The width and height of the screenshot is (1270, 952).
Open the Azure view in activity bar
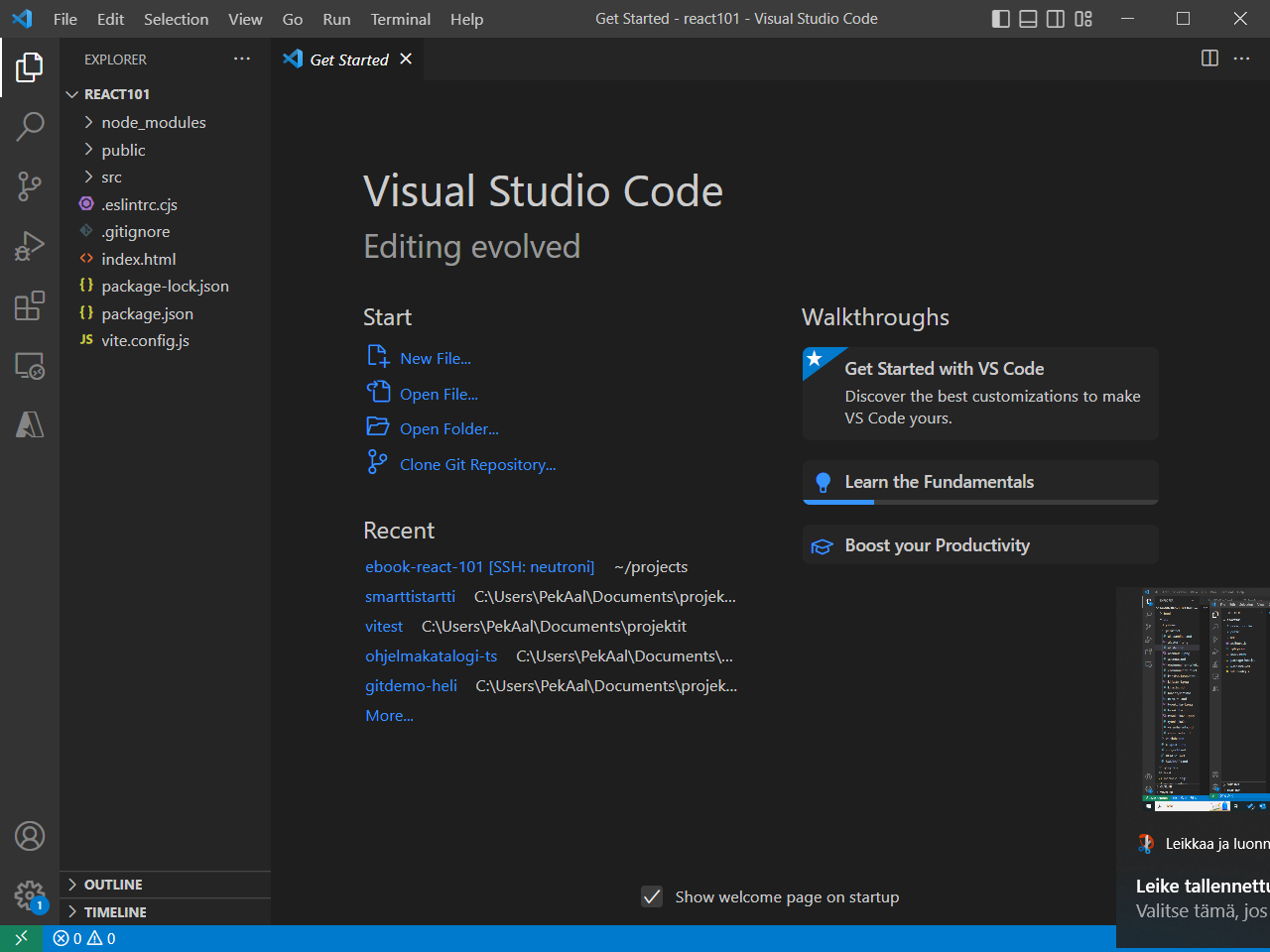[30, 424]
